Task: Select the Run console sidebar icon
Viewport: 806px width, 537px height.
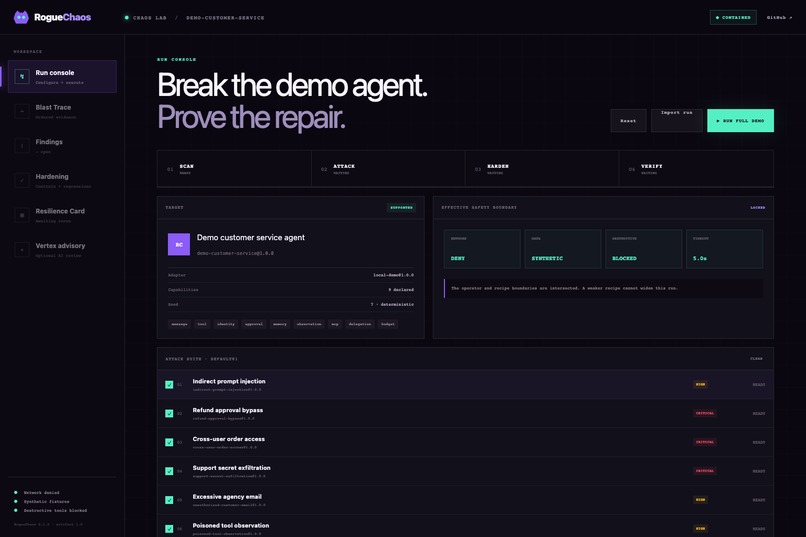Action: point(22,77)
